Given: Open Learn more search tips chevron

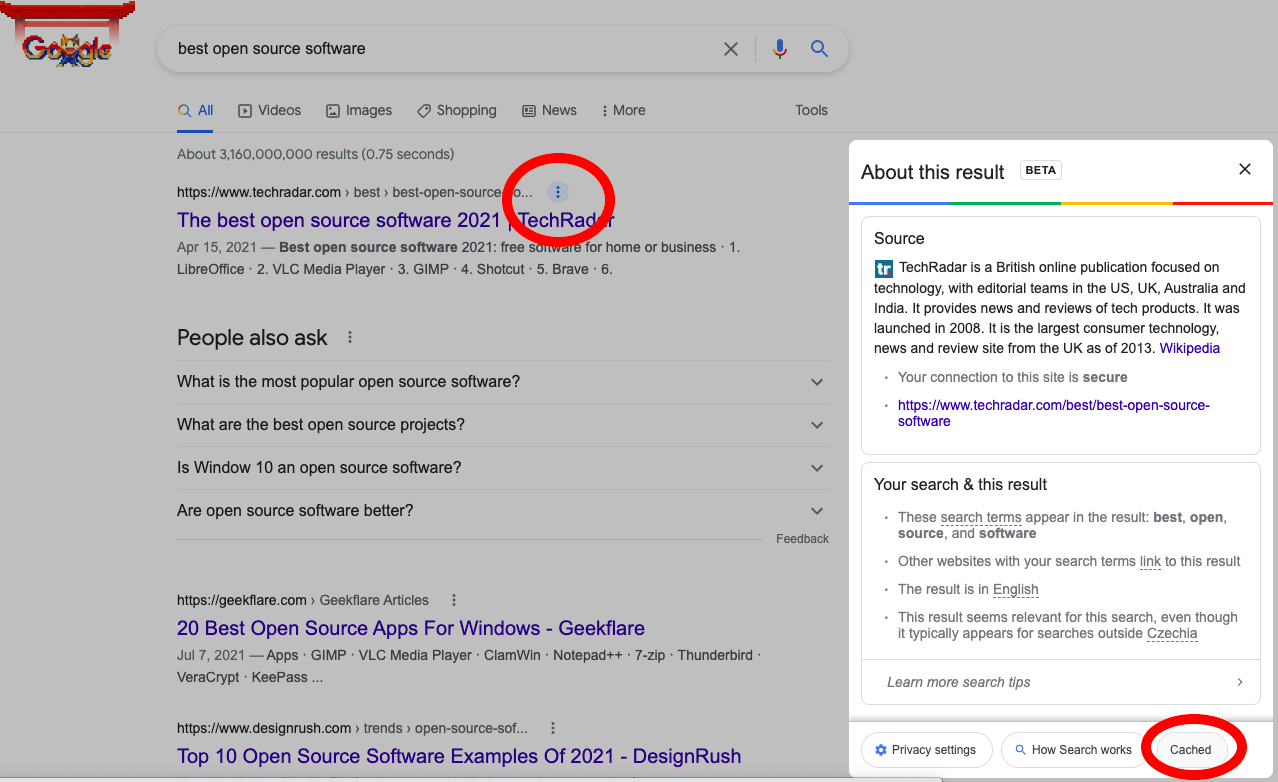Looking at the screenshot, I should point(1240,682).
